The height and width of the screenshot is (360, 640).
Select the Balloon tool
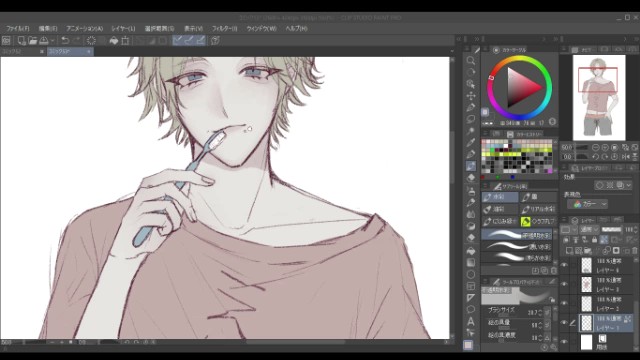[471, 309]
